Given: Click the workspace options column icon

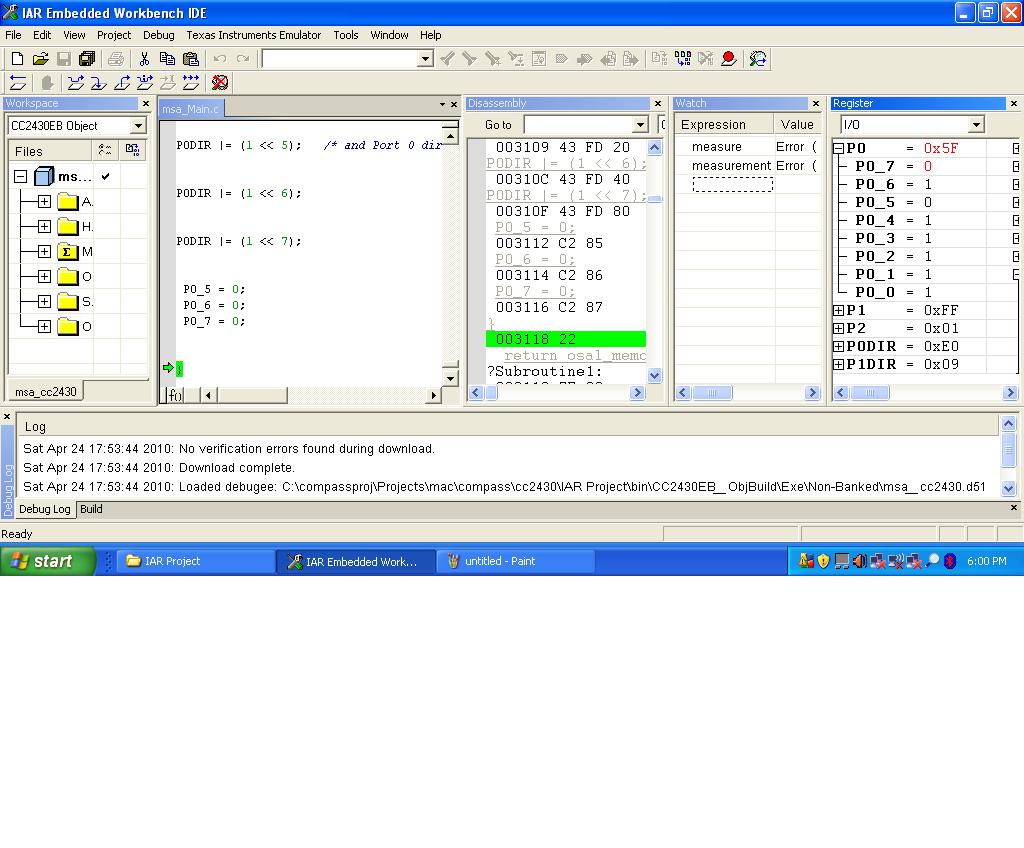Looking at the screenshot, I should coord(104,150).
